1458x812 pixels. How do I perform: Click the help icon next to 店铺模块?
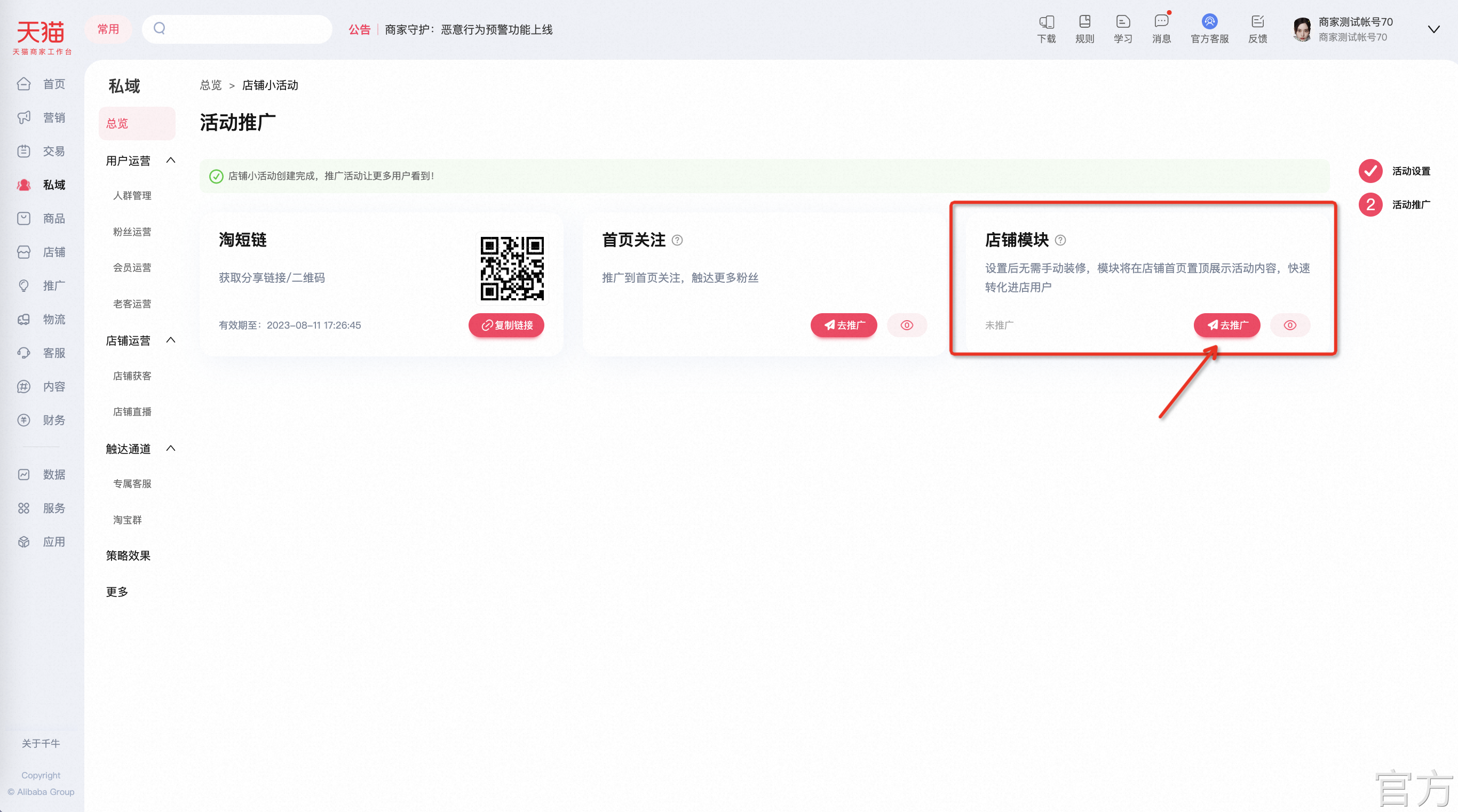coord(1060,240)
